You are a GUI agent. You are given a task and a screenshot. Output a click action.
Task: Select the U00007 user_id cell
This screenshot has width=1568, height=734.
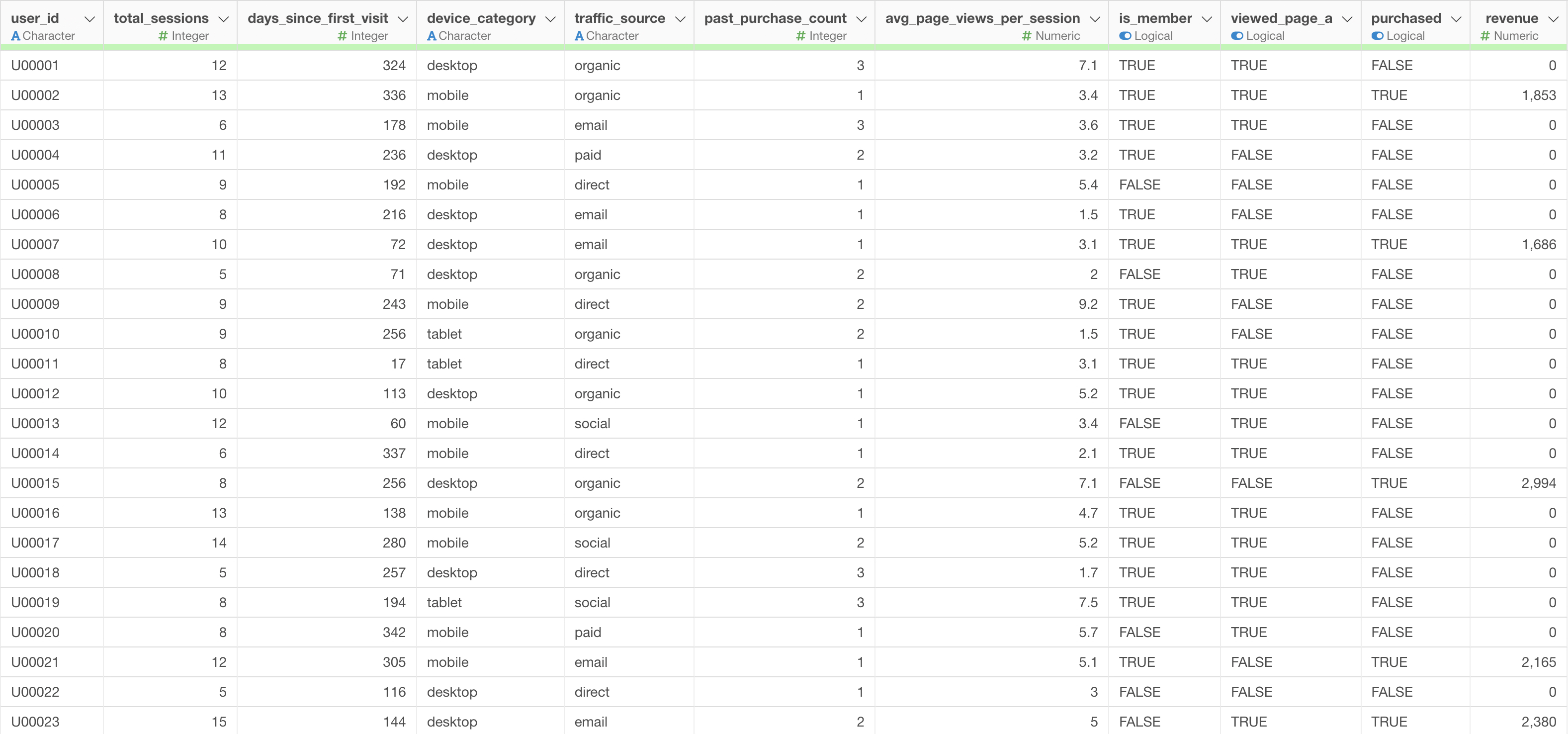[35, 245]
